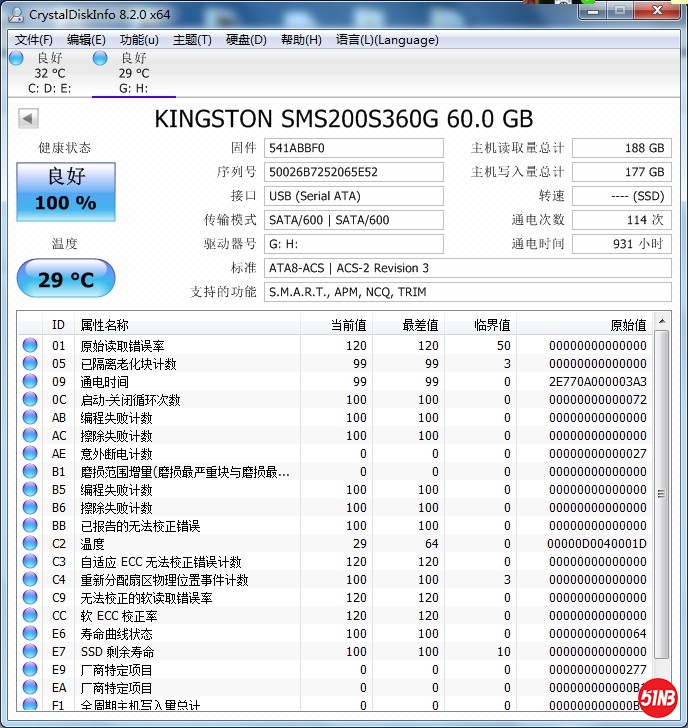Click status icon for attribute B6
The height and width of the screenshot is (728, 688).
pyautogui.click(x=30, y=507)
